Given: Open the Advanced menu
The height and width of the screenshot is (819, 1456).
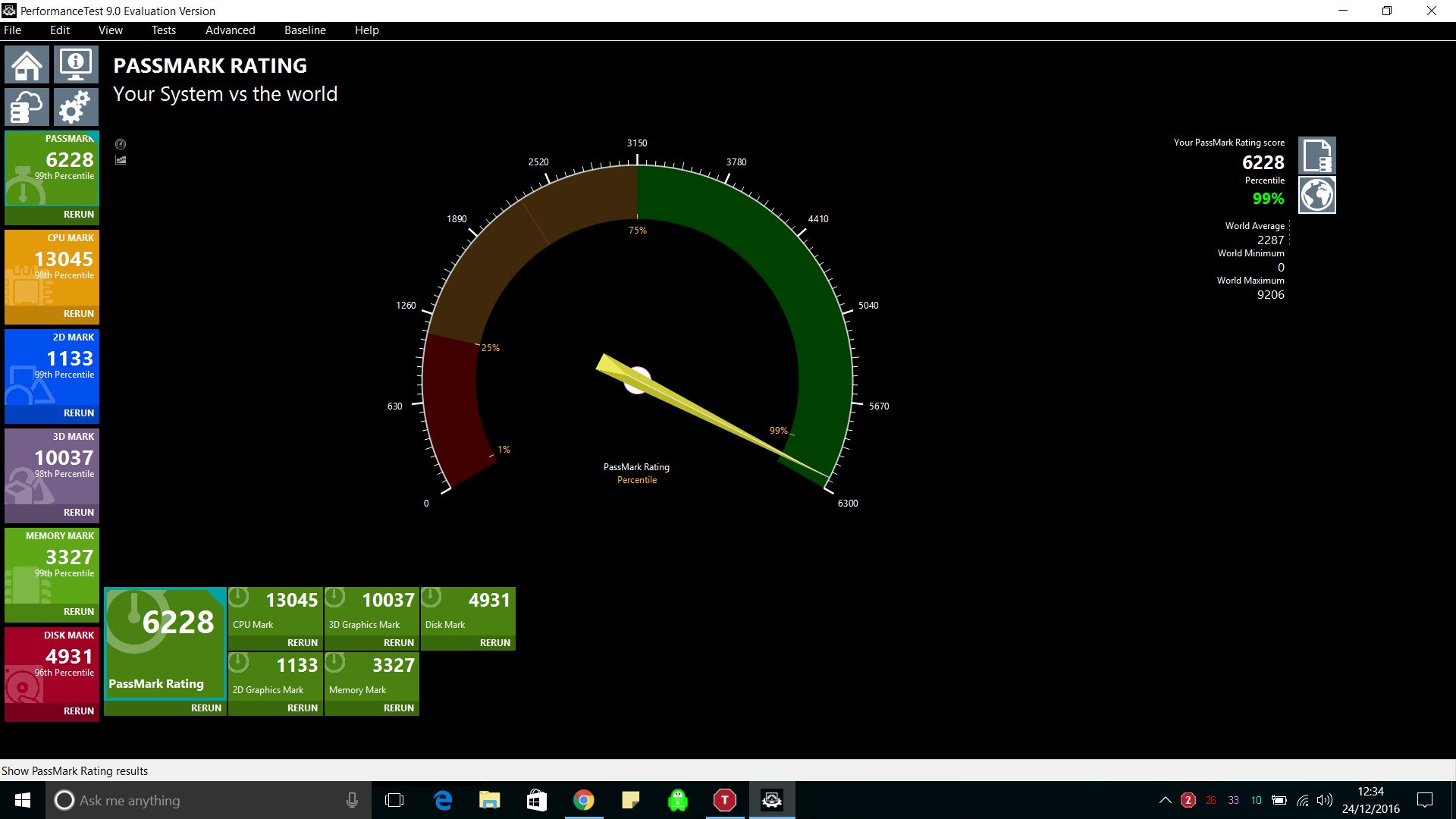Looking at the screenshot, I should click(231, 30).
